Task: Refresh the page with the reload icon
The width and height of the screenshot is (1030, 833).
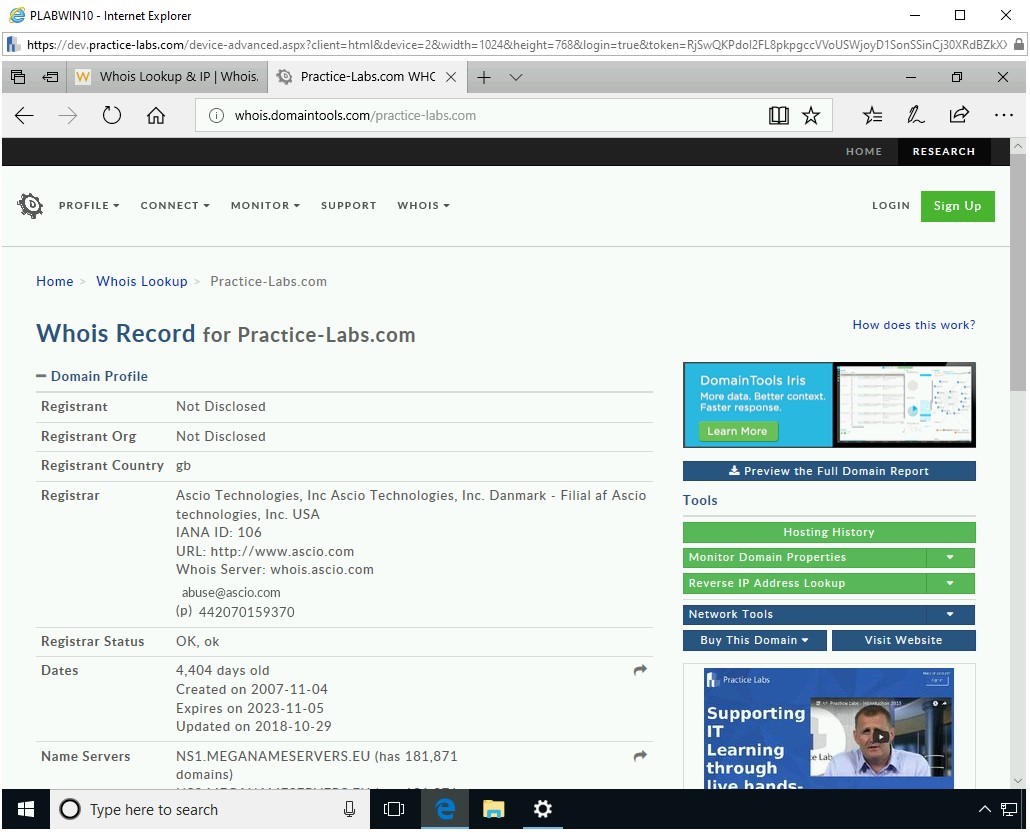Action: pos(111,115)
